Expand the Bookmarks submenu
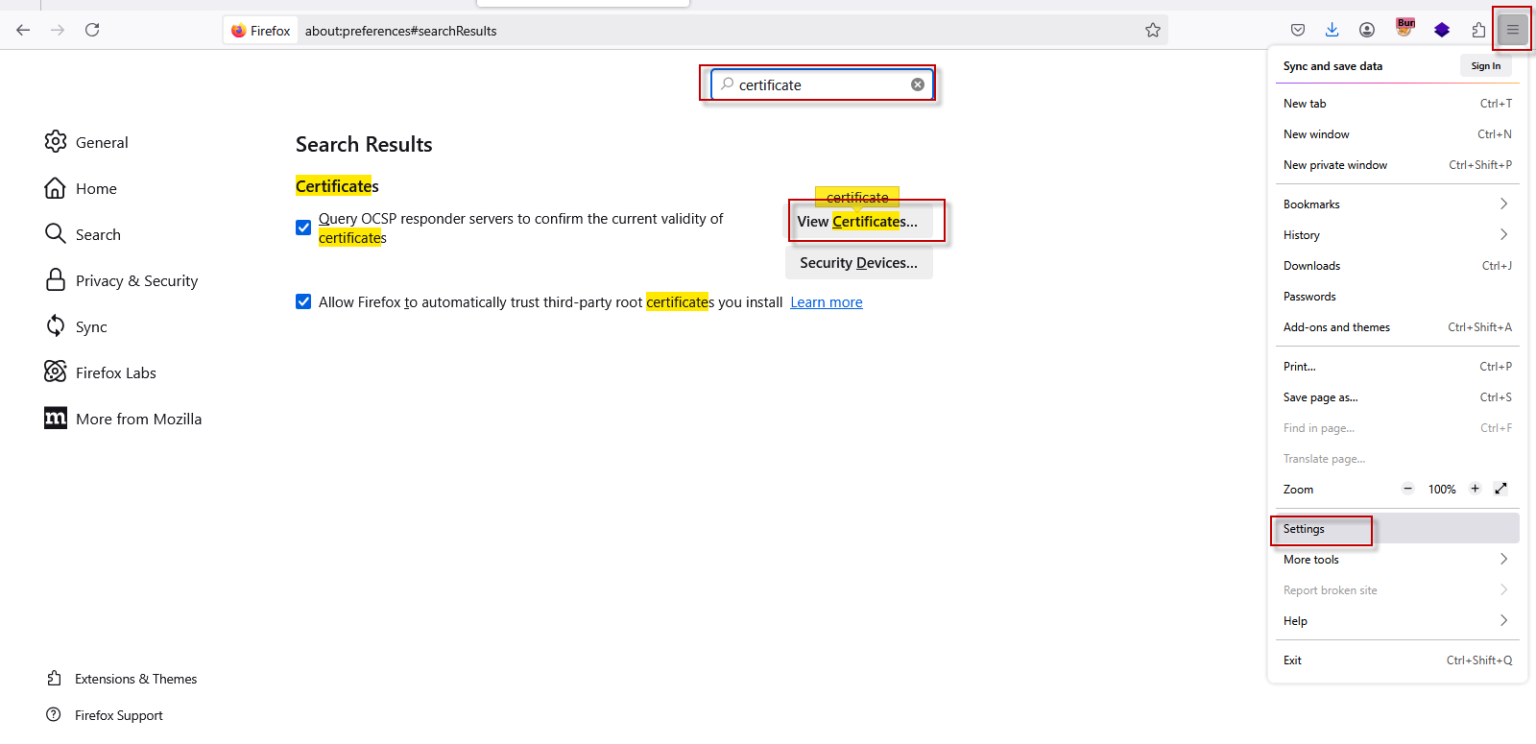Image resolution: width=1536 pixels, height=744 pixels. point(1310,203)
